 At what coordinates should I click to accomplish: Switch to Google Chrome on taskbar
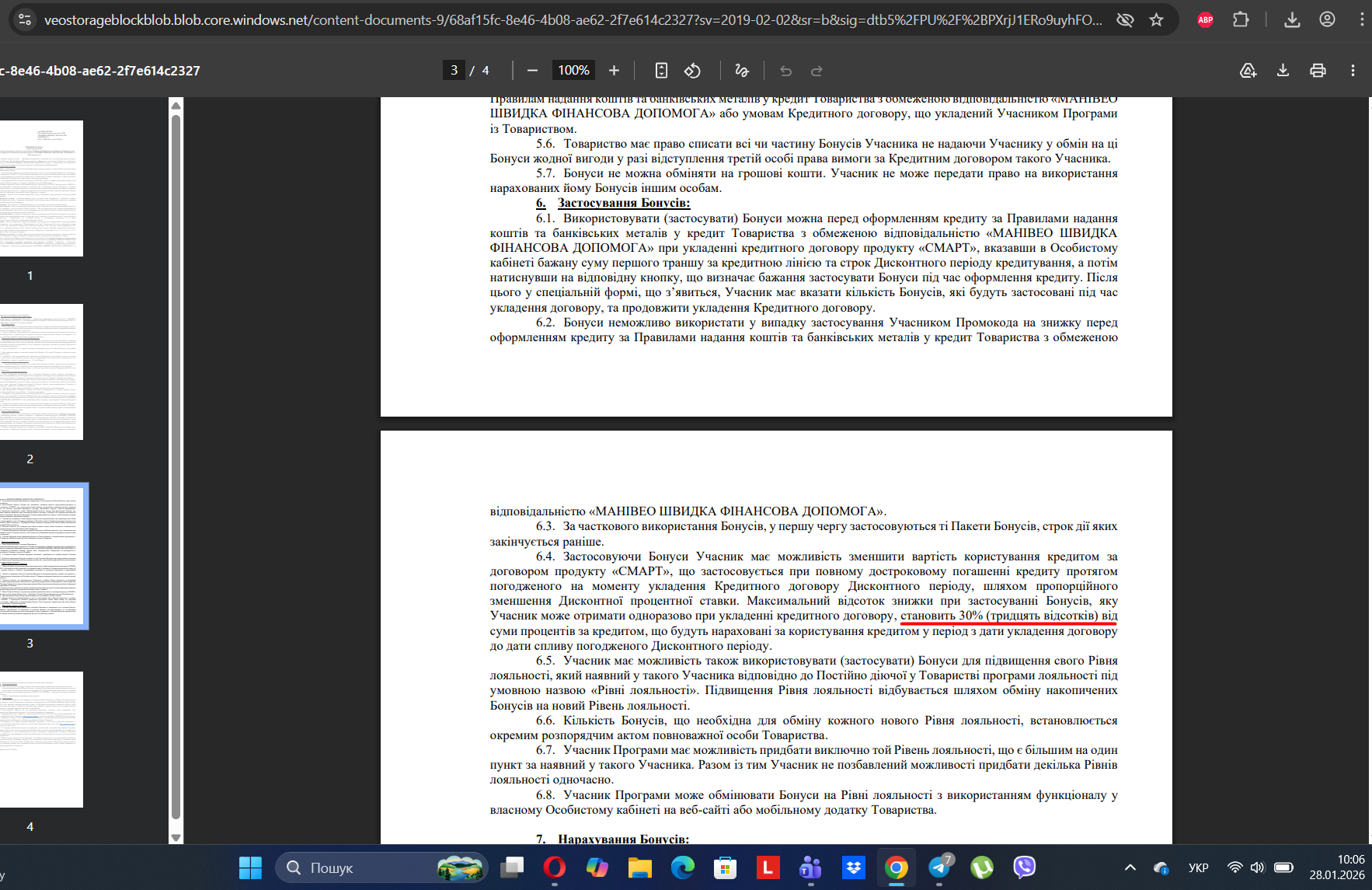pyautogui.click(x=896, y=867)
